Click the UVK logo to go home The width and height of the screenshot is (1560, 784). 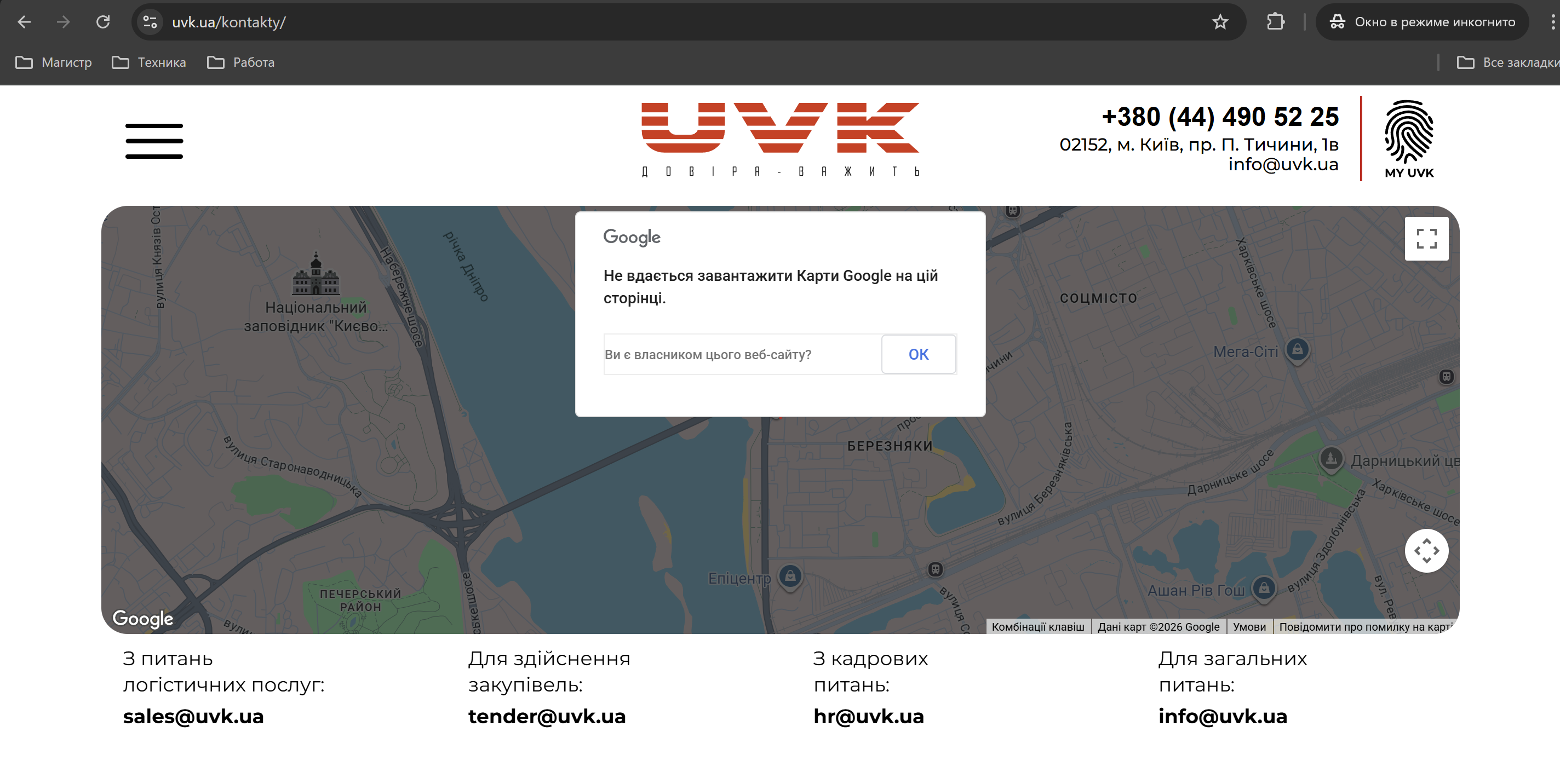[780, 138]
